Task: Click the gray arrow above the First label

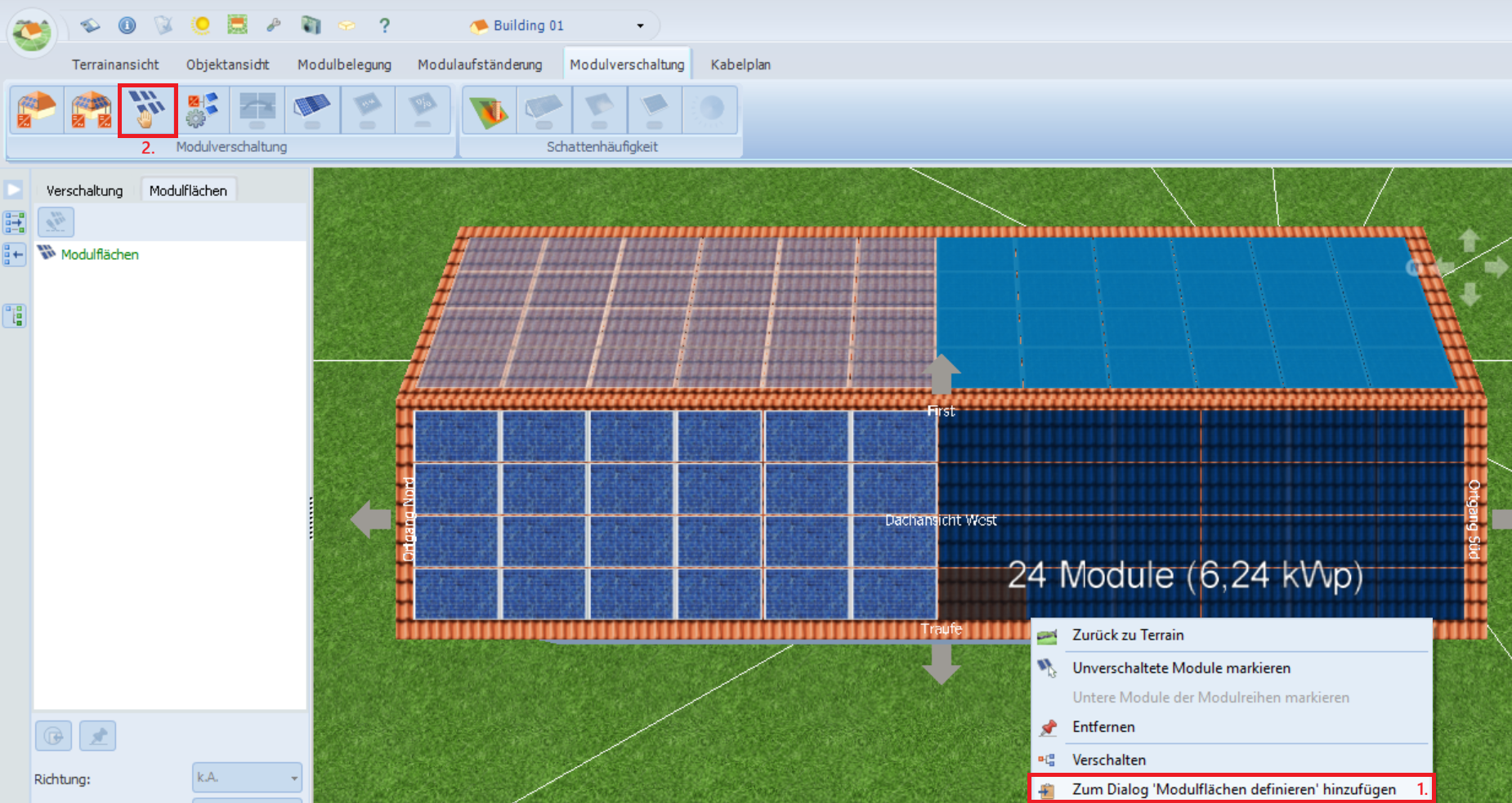Action: [x=942, y=373]
